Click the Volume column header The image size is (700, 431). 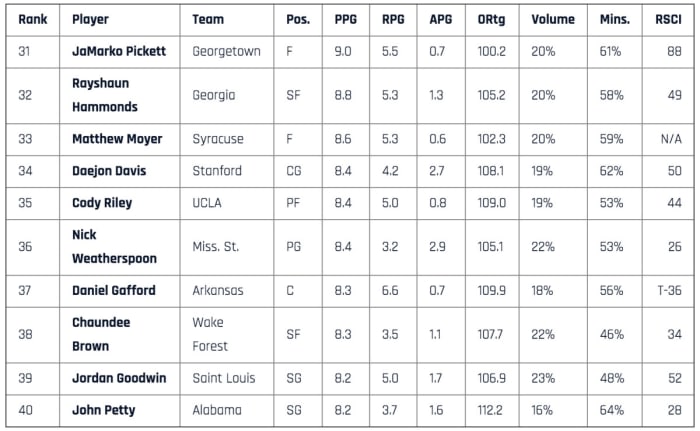point(553,19)
